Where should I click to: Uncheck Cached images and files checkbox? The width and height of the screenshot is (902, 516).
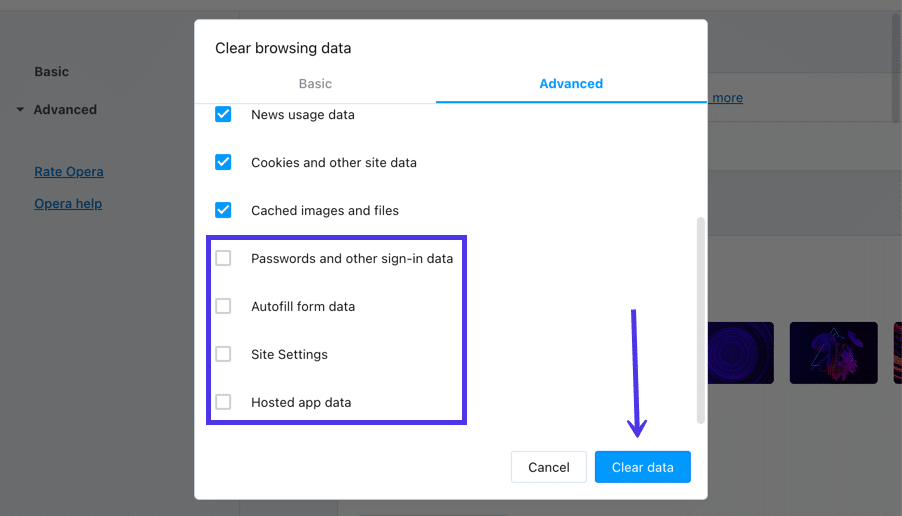point(223,211)
